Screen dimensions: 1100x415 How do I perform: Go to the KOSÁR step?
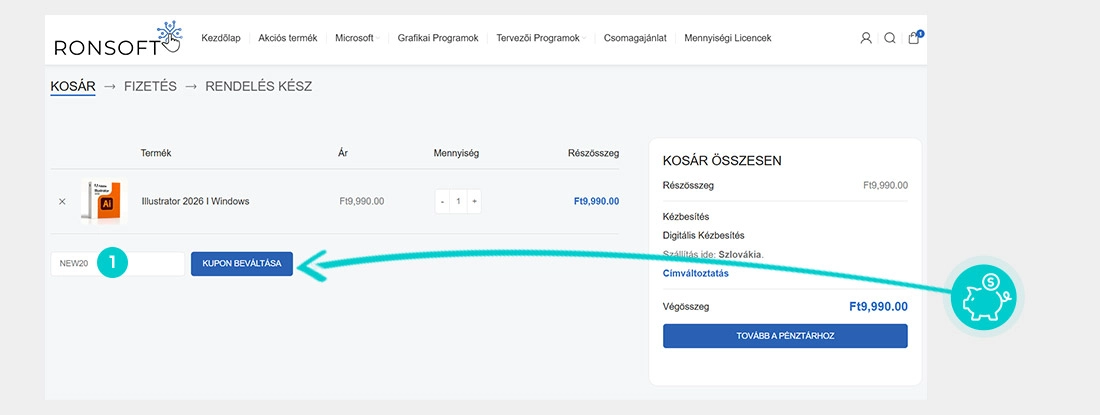73,86
